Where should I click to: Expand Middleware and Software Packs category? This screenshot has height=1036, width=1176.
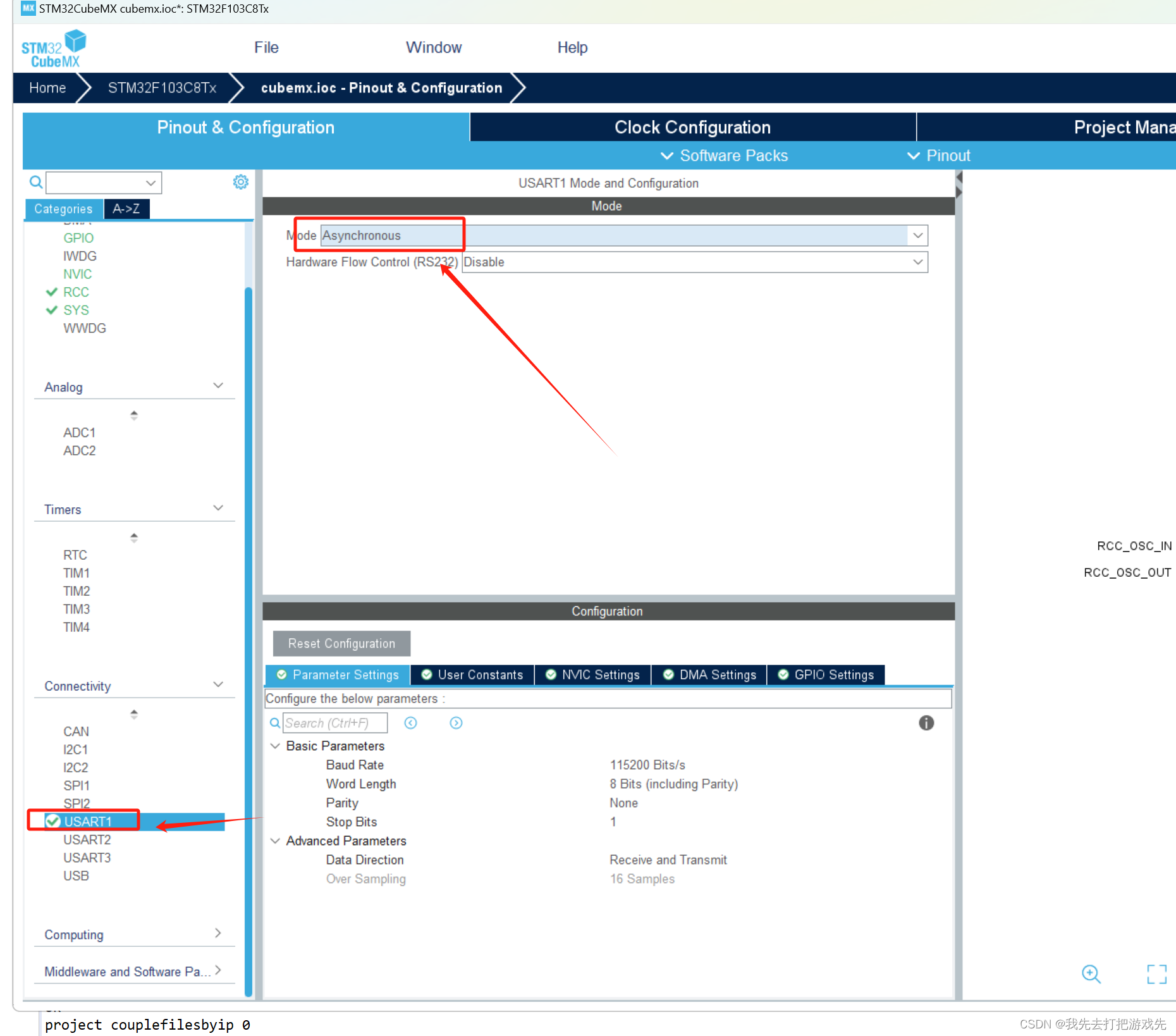pyautogui.click(x=218, y=970)
